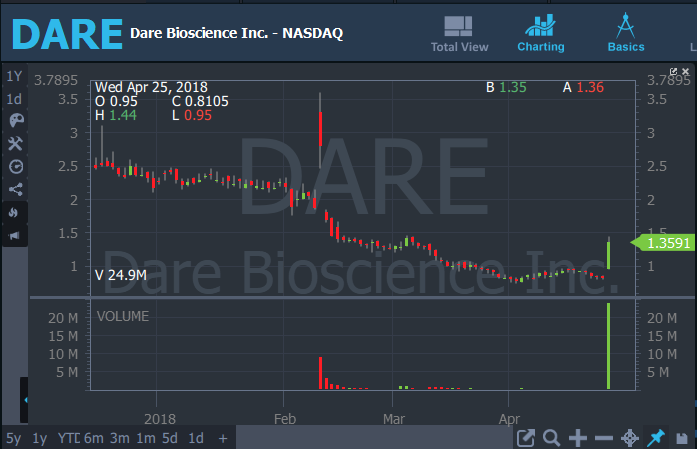The height and width of the screenshot is (449, 697).
Task: Click the Apr label on time axis
Action: click(509, 419)
